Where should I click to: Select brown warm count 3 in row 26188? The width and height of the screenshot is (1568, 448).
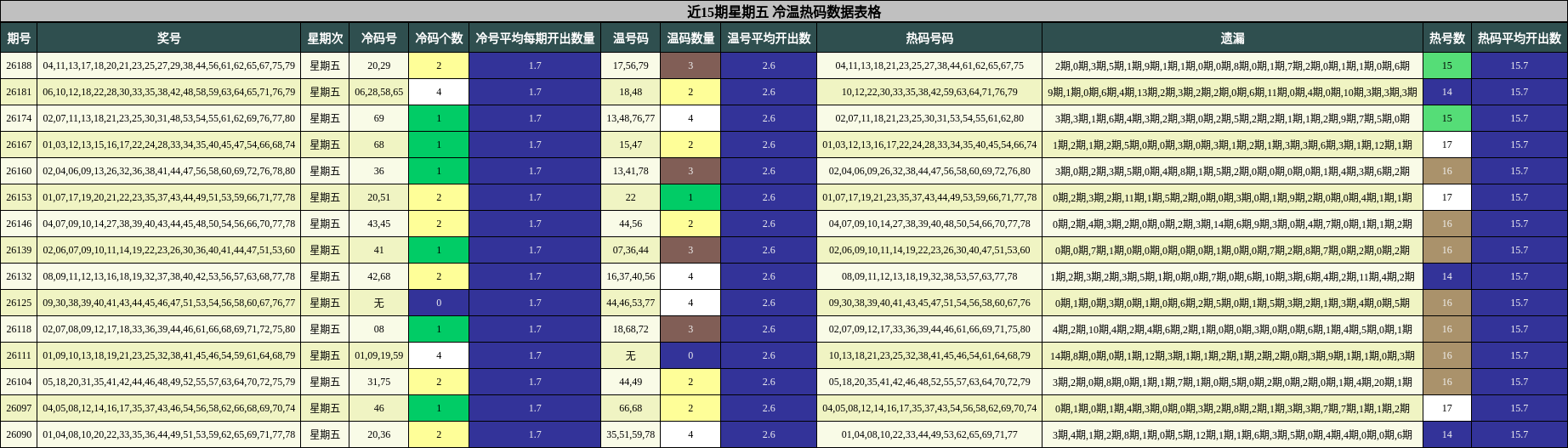click(x=690, y=65)
